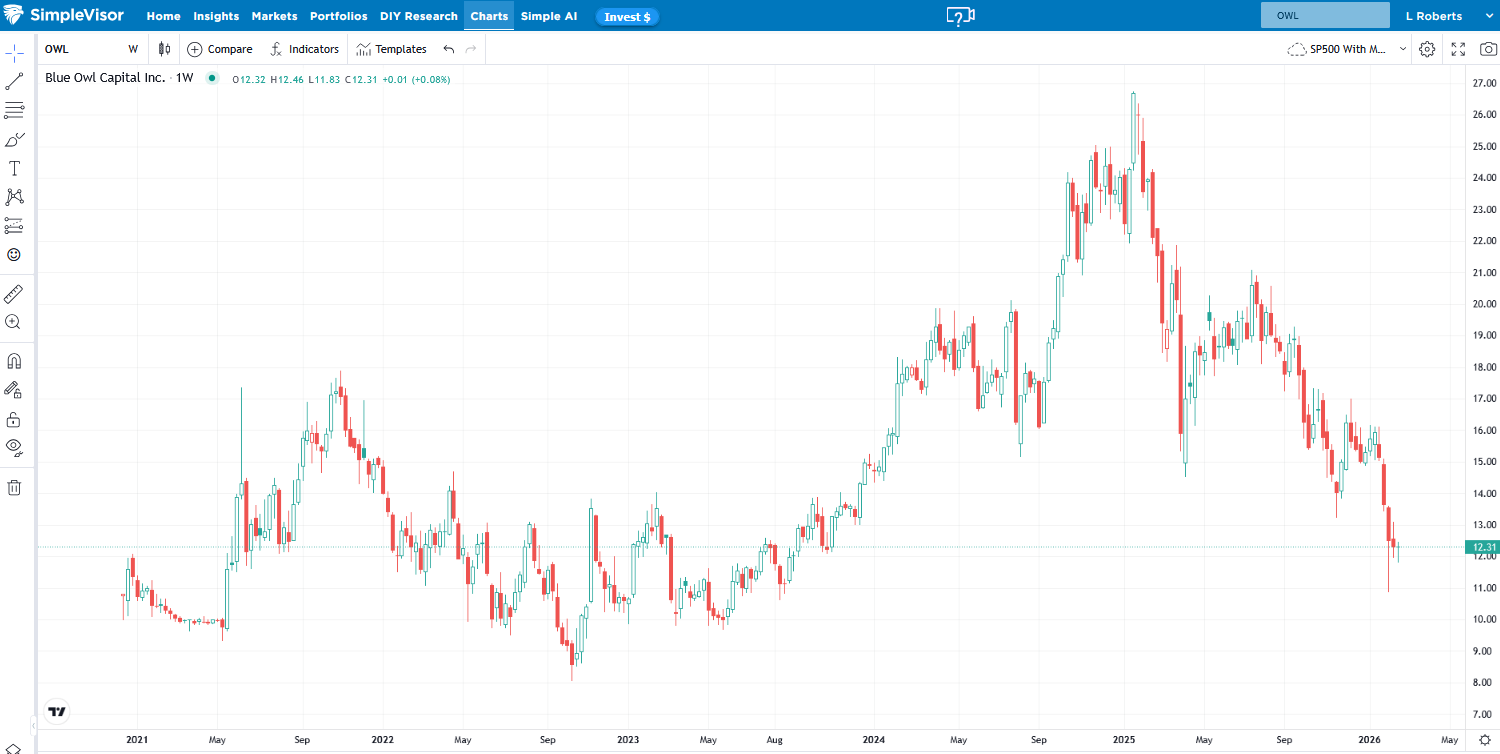Image resolution: width=1500 pixels, height=754 pixels.
Task: Click the Invest $ button
Action: 627,17
